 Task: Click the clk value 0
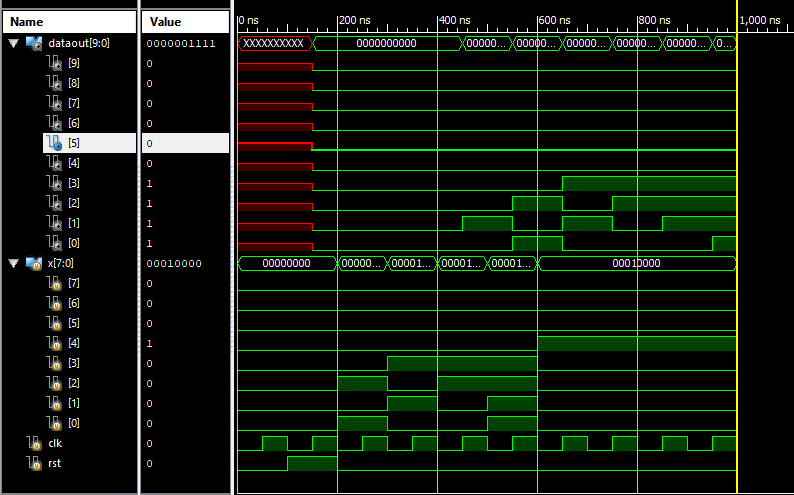tap(149, 443)
